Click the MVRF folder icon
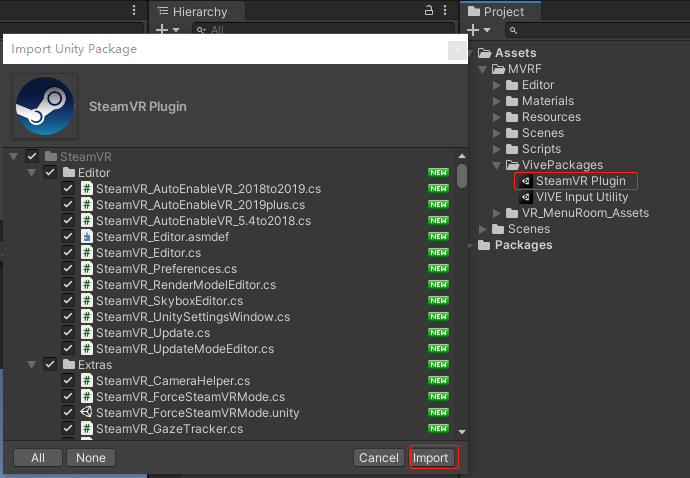690x478 pixels. [498, 69]
